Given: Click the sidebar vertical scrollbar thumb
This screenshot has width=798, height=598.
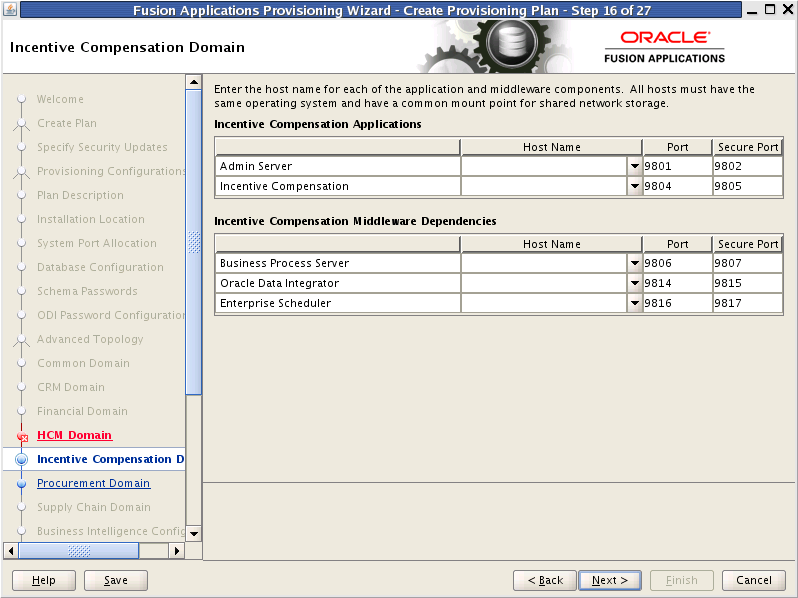Looking at the screenshot, I should tap(194, 242).
